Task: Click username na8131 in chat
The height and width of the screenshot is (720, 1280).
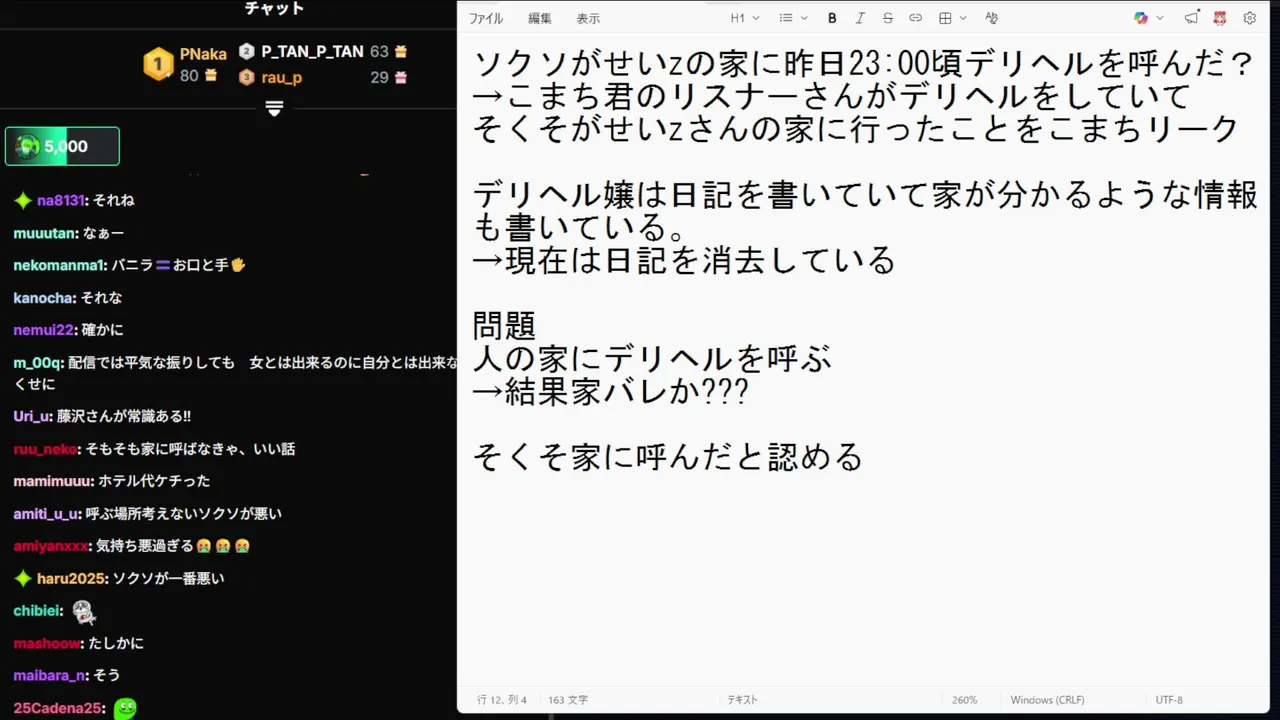Action: (61, 200)
